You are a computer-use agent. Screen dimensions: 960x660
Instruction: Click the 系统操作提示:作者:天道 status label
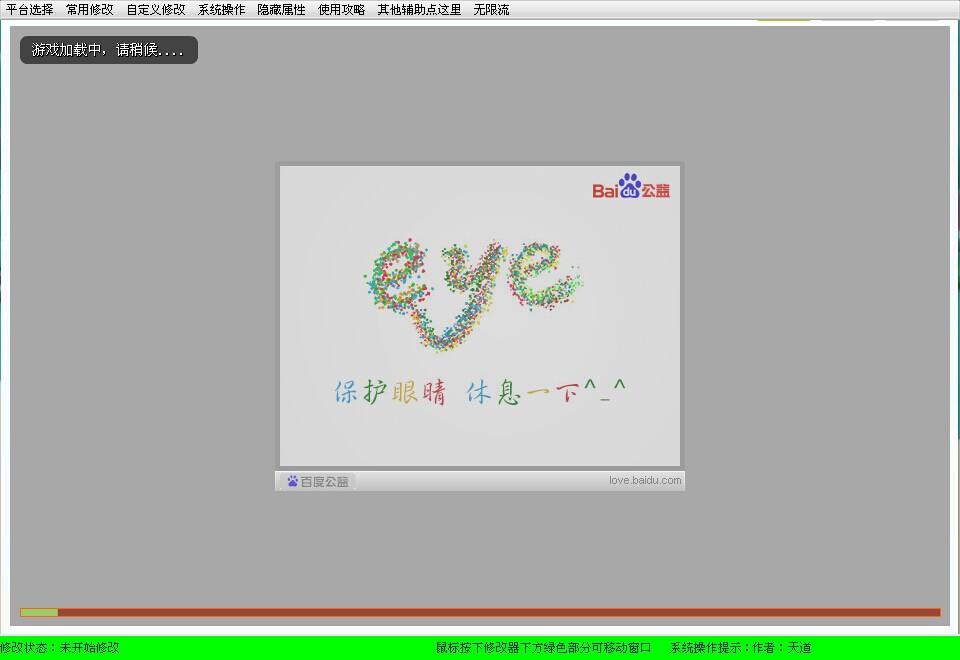740,648
